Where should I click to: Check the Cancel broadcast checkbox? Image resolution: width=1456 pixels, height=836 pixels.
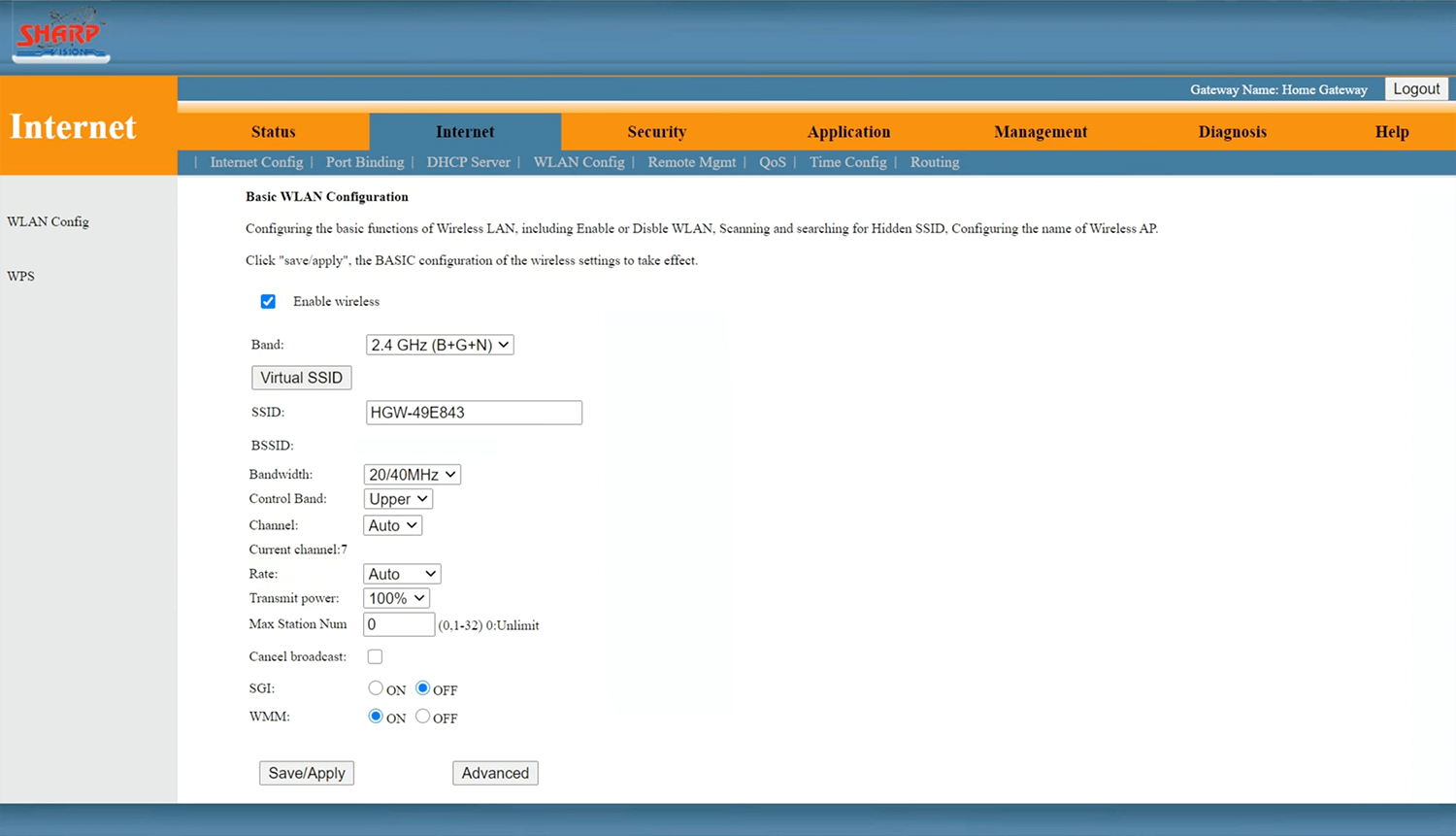coord(375,657)
